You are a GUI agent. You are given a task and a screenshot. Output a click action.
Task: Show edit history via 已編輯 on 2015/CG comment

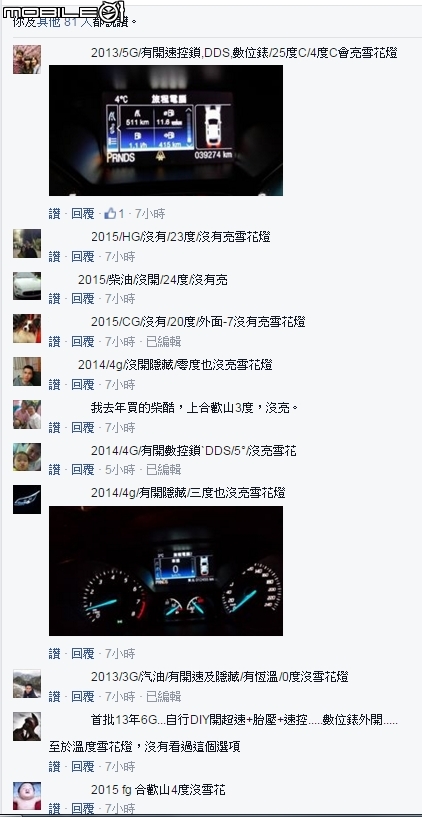pyautogui.click(x=164, y=341)
